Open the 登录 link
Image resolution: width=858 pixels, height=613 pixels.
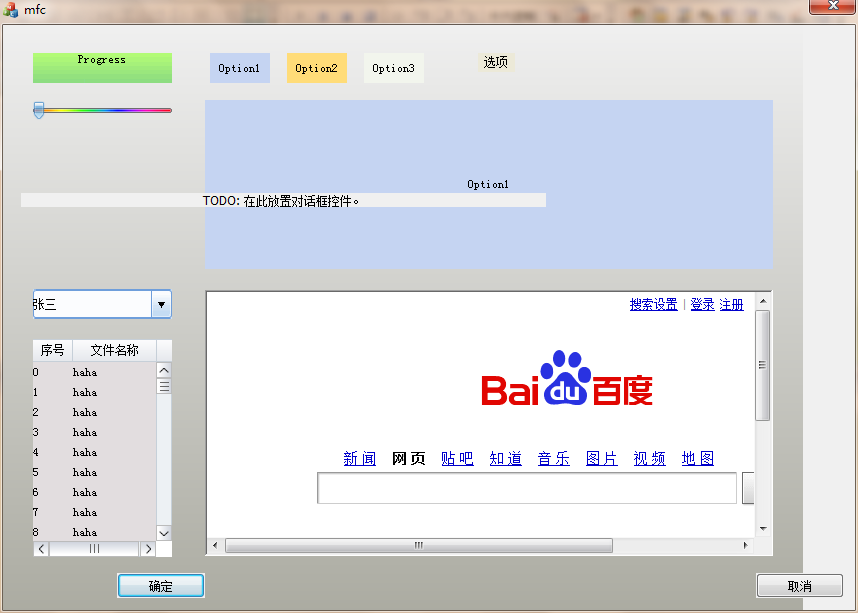(702, 304)
